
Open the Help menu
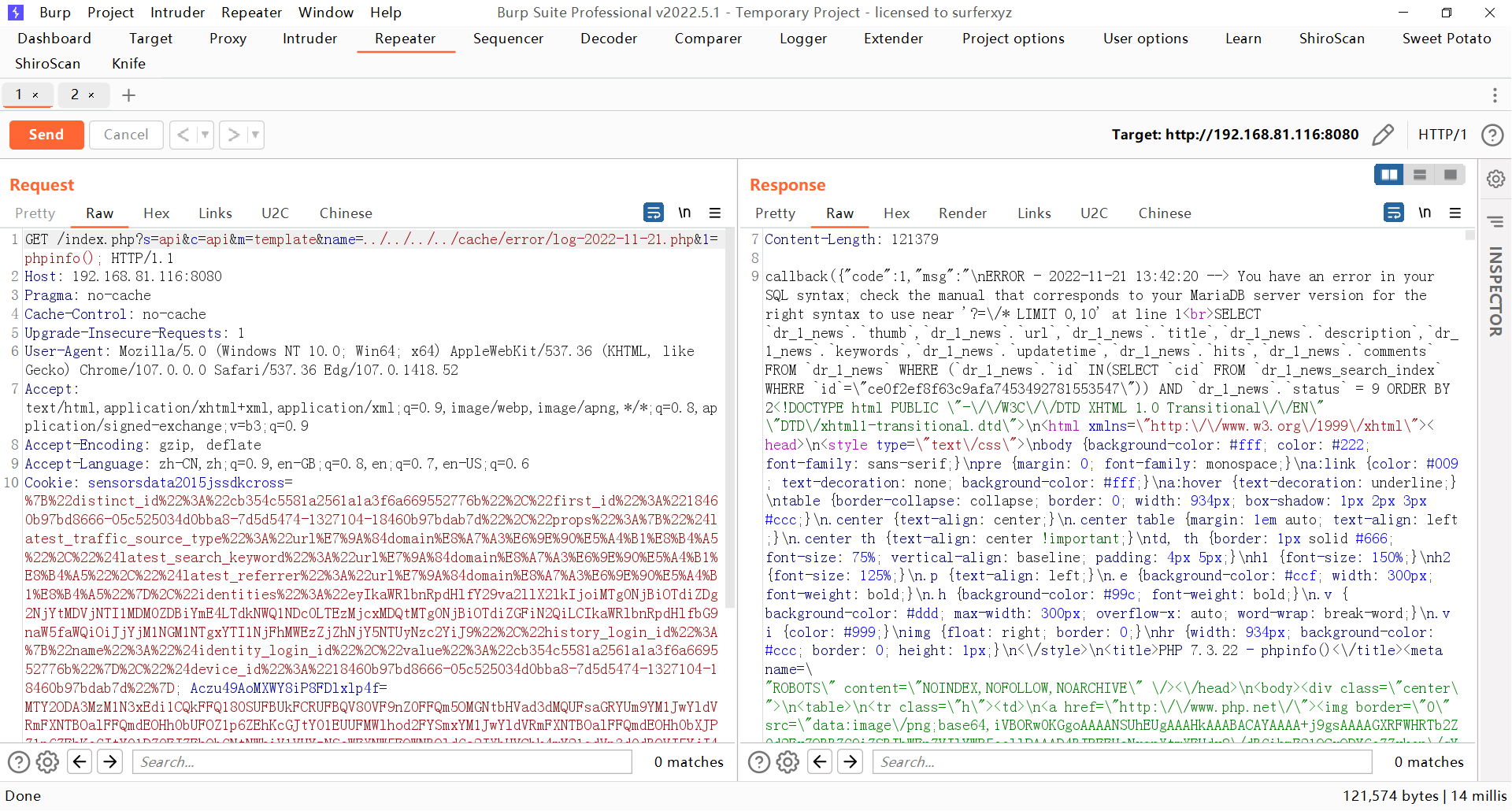[x=386, y=13]
